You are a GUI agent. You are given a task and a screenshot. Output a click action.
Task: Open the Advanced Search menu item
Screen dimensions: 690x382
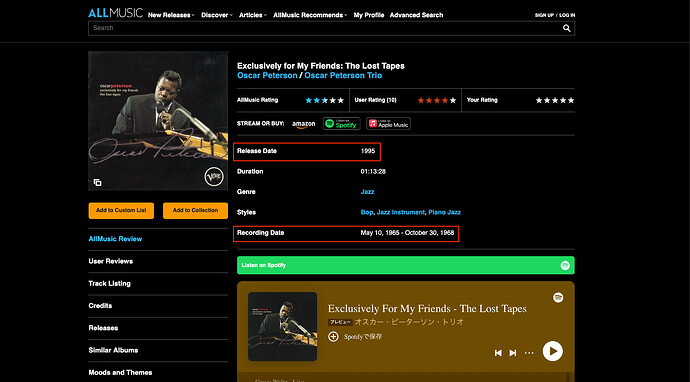point(416,15)
